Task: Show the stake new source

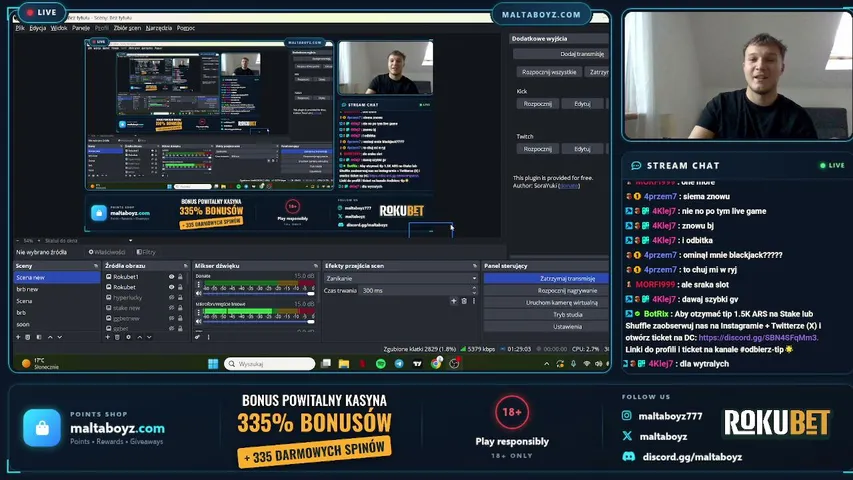Action: pos(171,308)
